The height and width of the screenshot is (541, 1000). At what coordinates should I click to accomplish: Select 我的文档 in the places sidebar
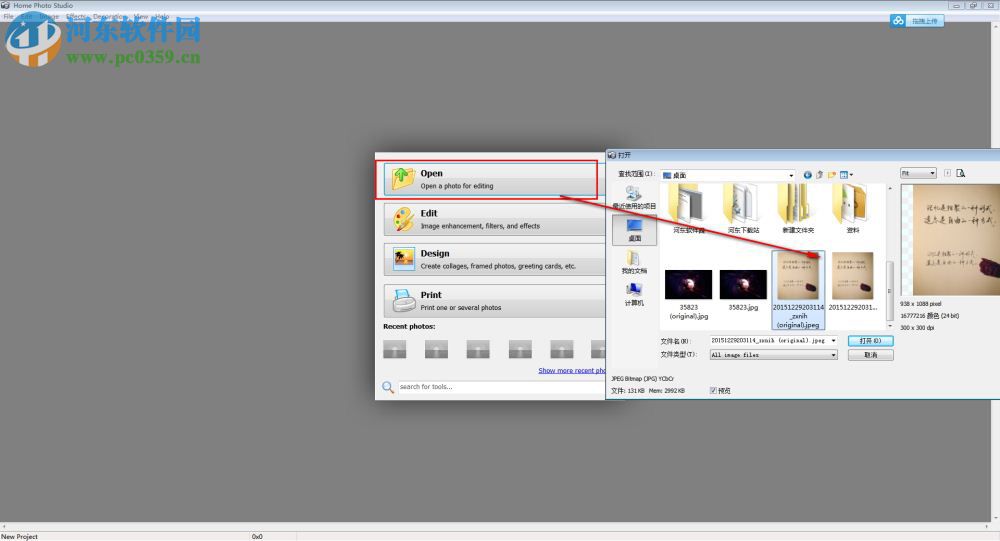click(634, 262)
